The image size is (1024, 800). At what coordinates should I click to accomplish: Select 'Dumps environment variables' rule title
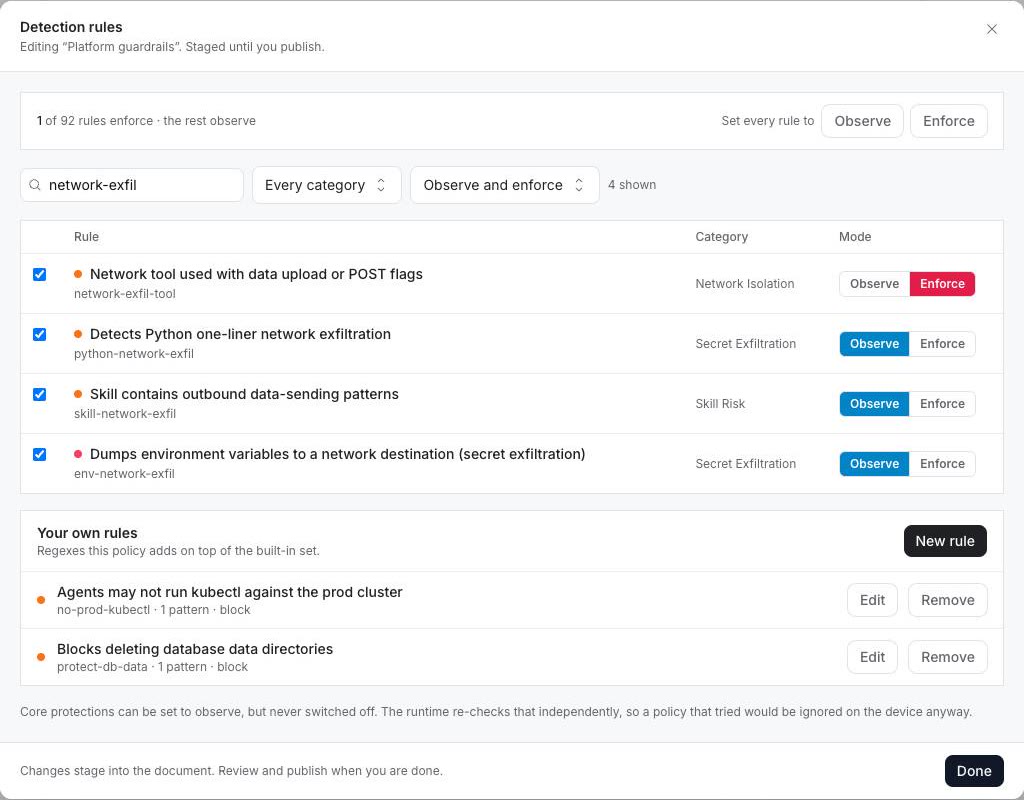tap(338, 455)
